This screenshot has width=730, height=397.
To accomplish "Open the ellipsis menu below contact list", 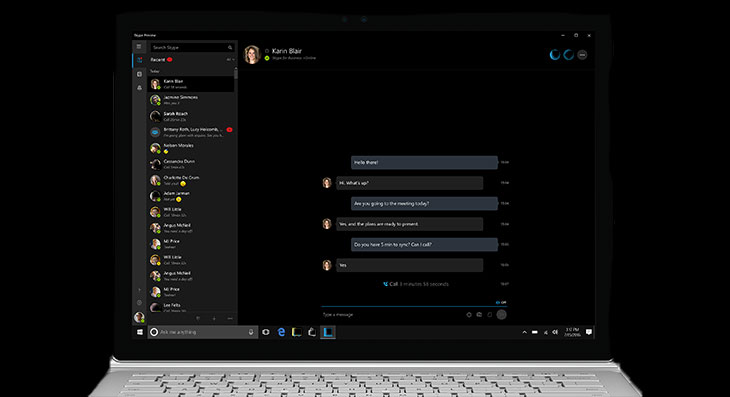I will (x=230, y=318).
